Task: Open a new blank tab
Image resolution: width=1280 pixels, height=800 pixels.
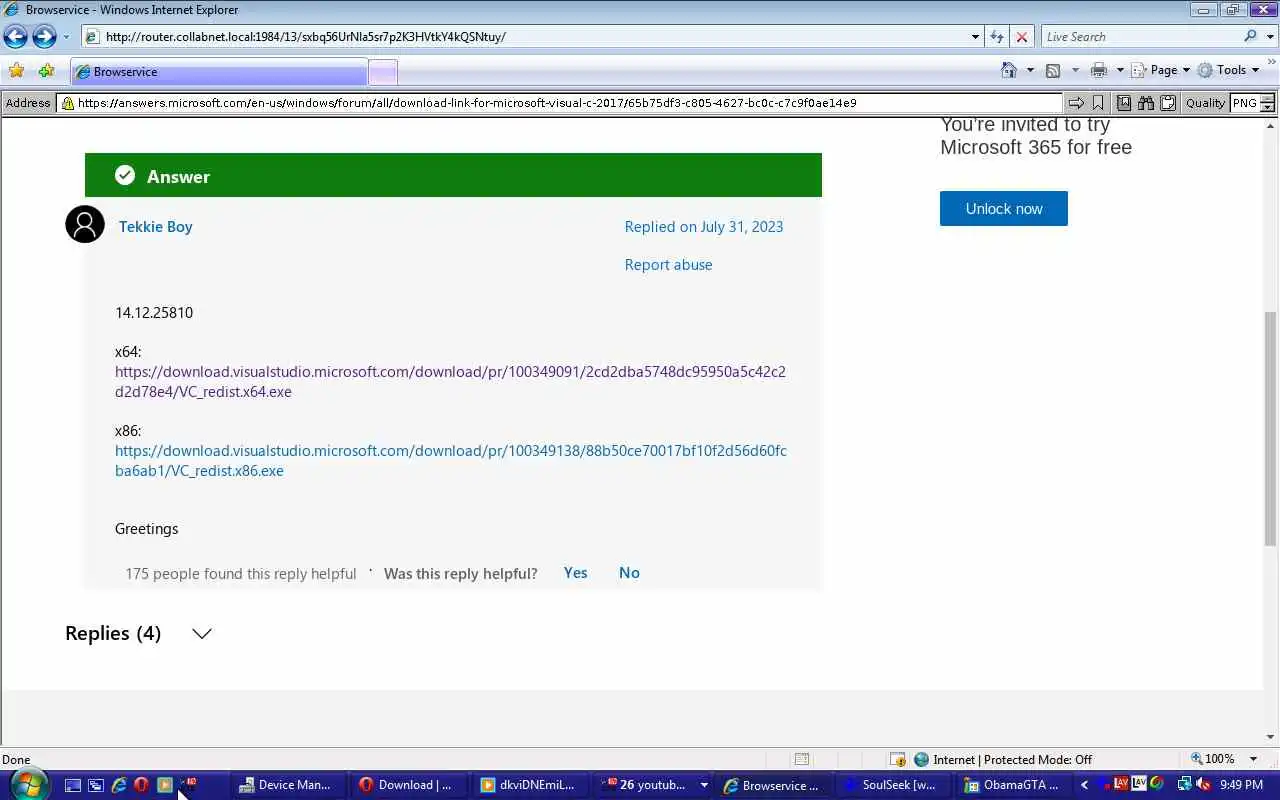Action: [x=383, y=72]
